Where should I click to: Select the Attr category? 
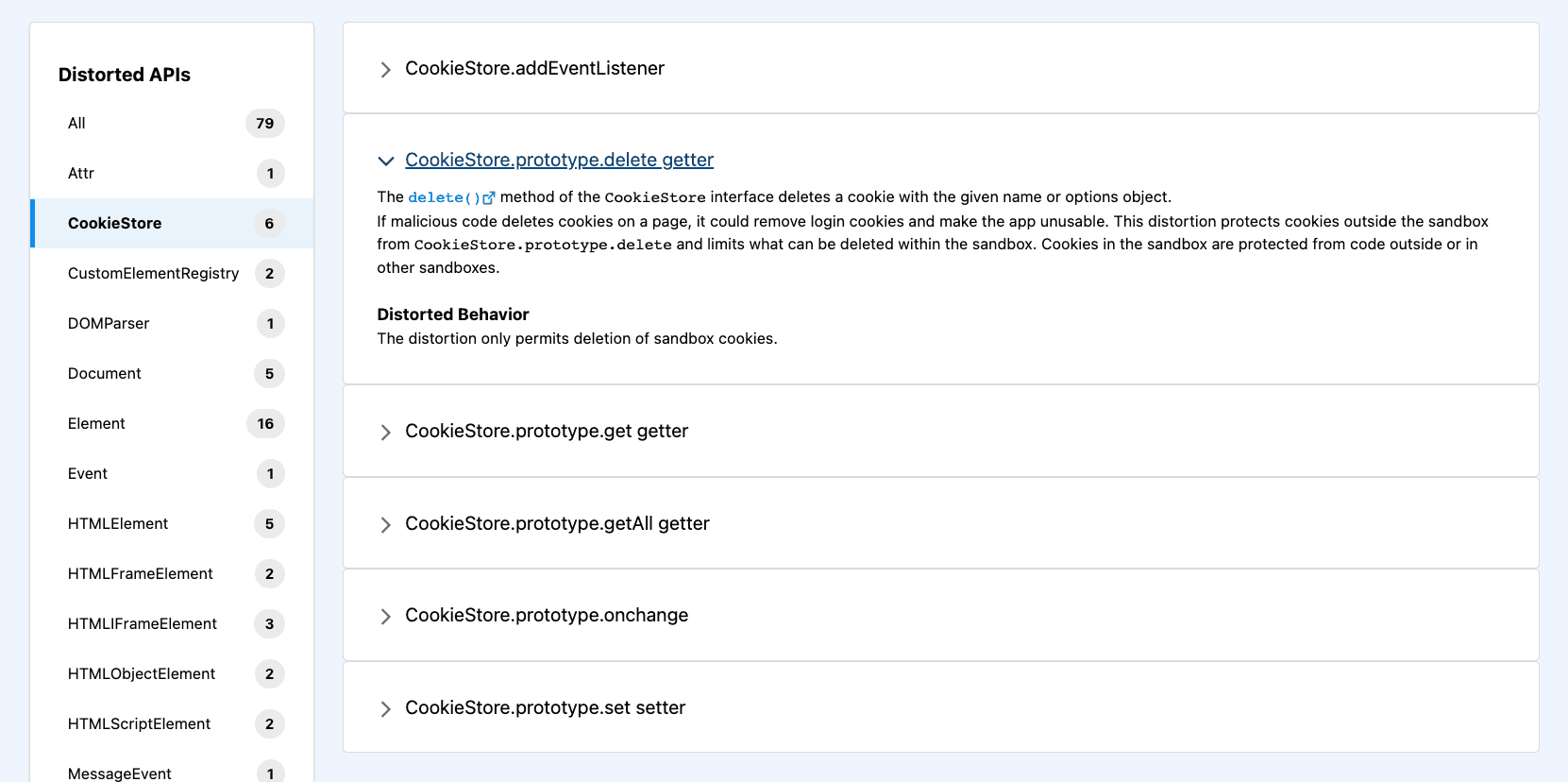click(x=173, y=174)
